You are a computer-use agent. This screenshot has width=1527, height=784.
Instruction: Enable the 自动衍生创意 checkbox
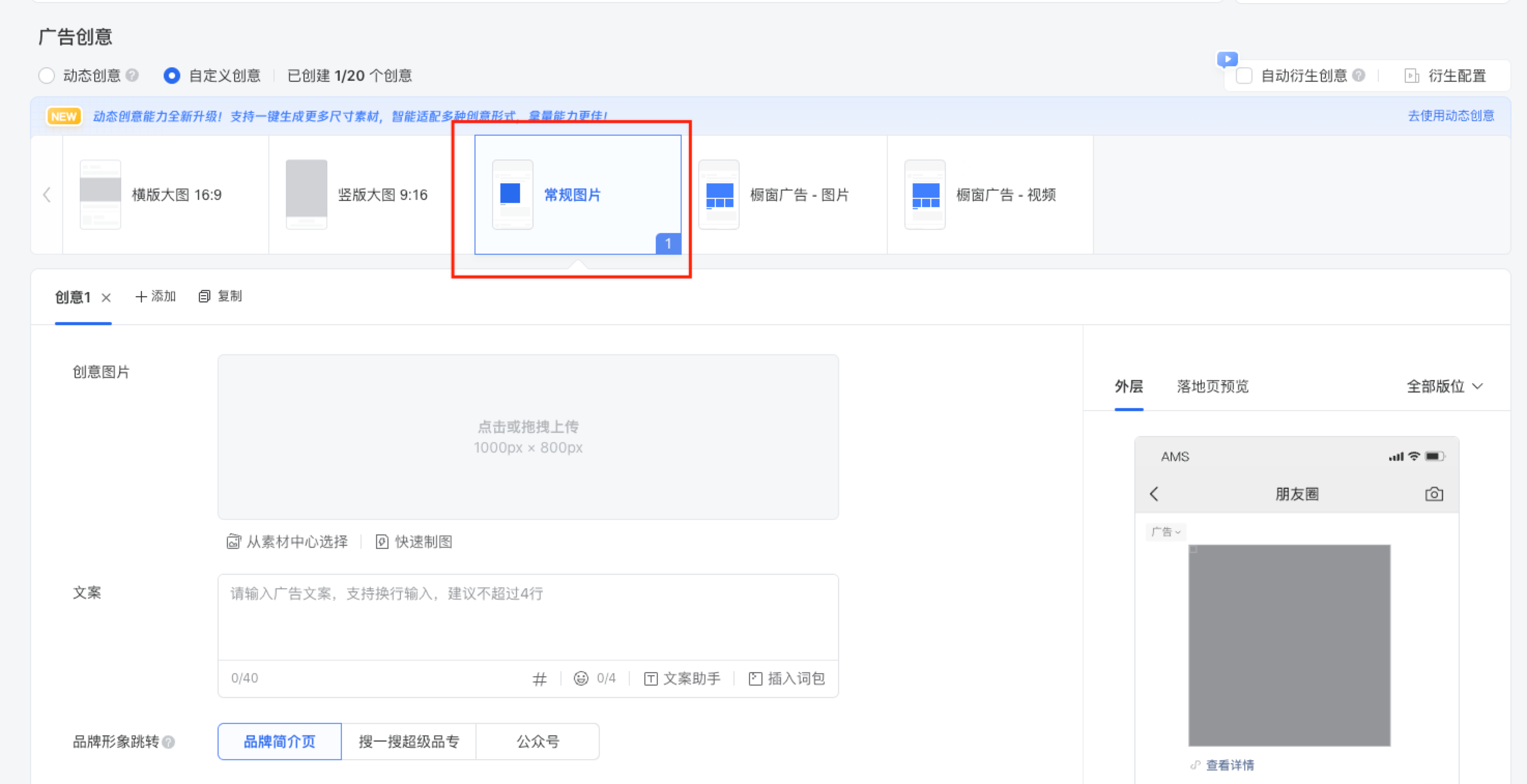[1244, 76]
